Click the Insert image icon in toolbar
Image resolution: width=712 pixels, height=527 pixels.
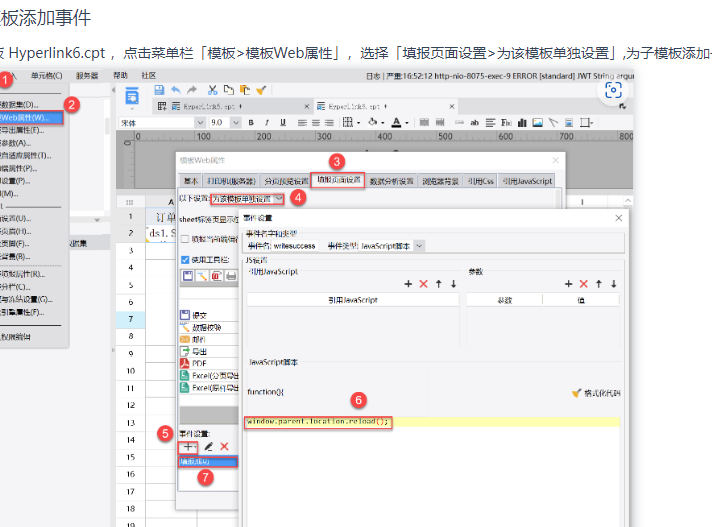click(x=538, y=123)
